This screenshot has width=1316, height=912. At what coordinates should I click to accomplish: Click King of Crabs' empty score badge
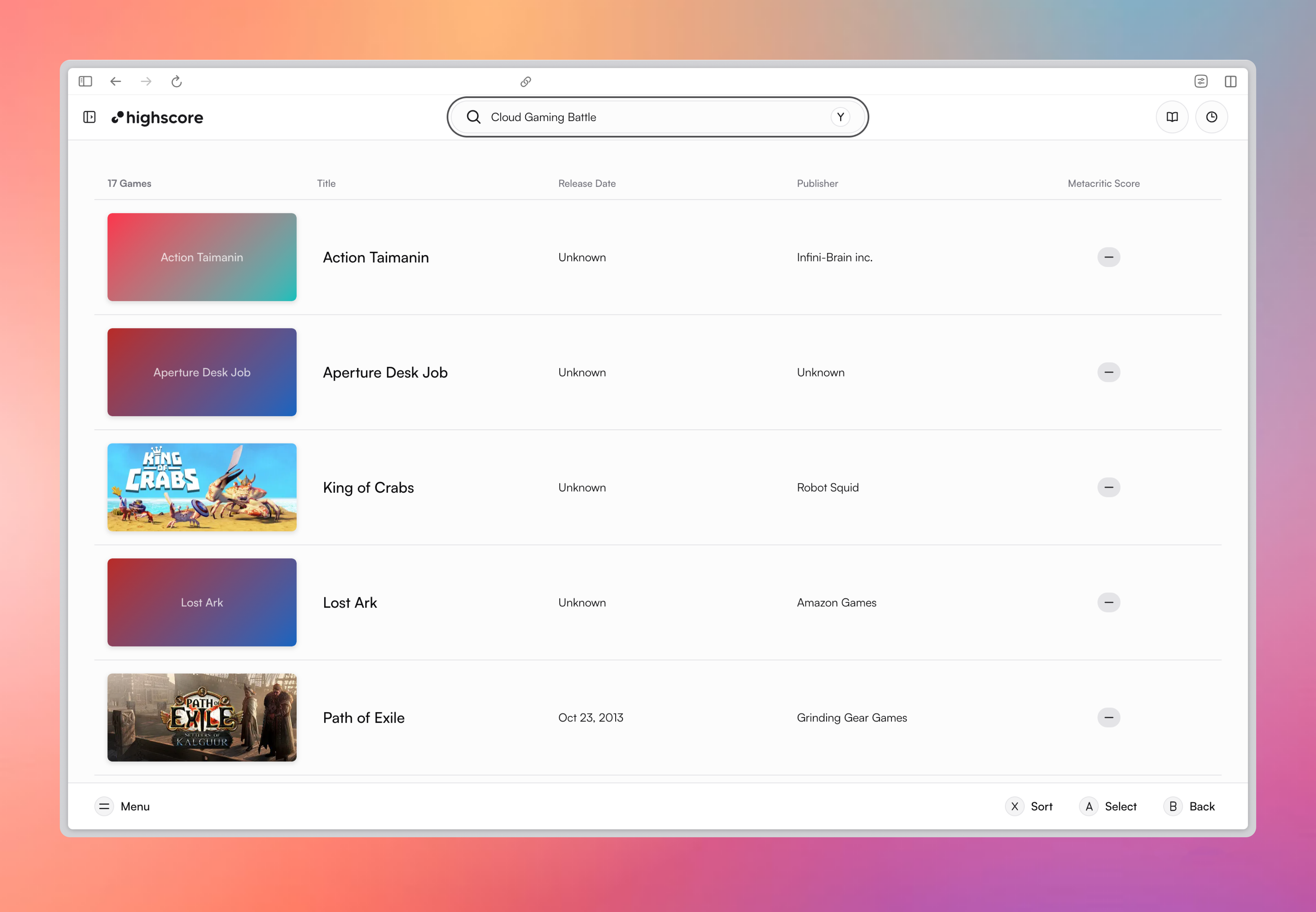coord(1108,487)
